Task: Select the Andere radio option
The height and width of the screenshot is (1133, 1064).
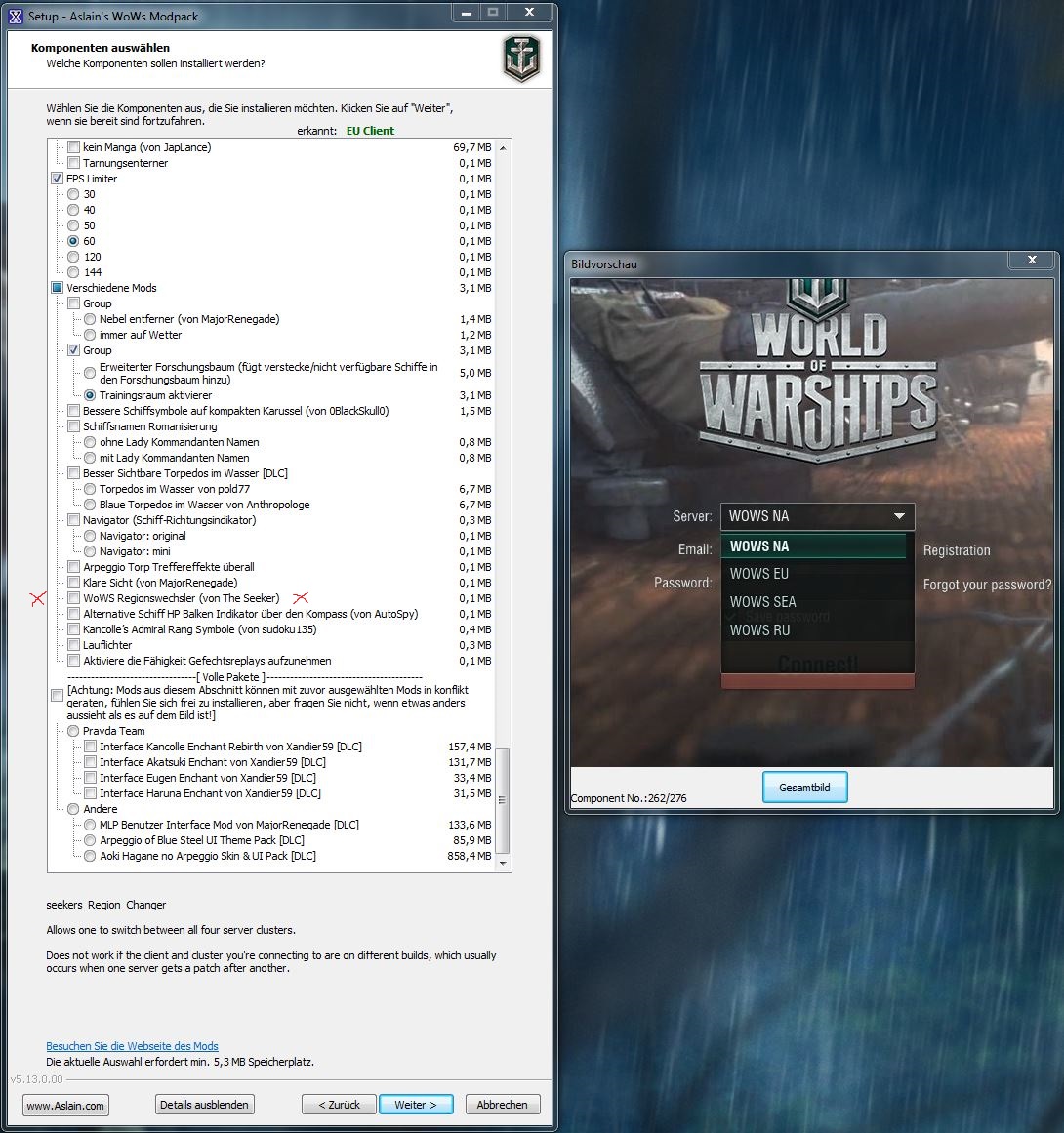Action: [73, 809]
